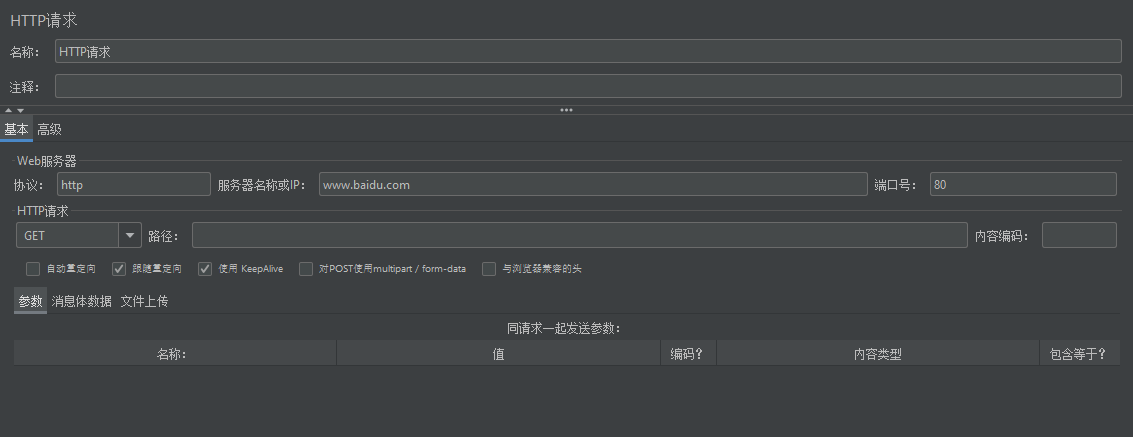1133x437 pixels.
Task: Click the 服务器名称或IP field with www.baidu.com
Action: pos(592,185)
